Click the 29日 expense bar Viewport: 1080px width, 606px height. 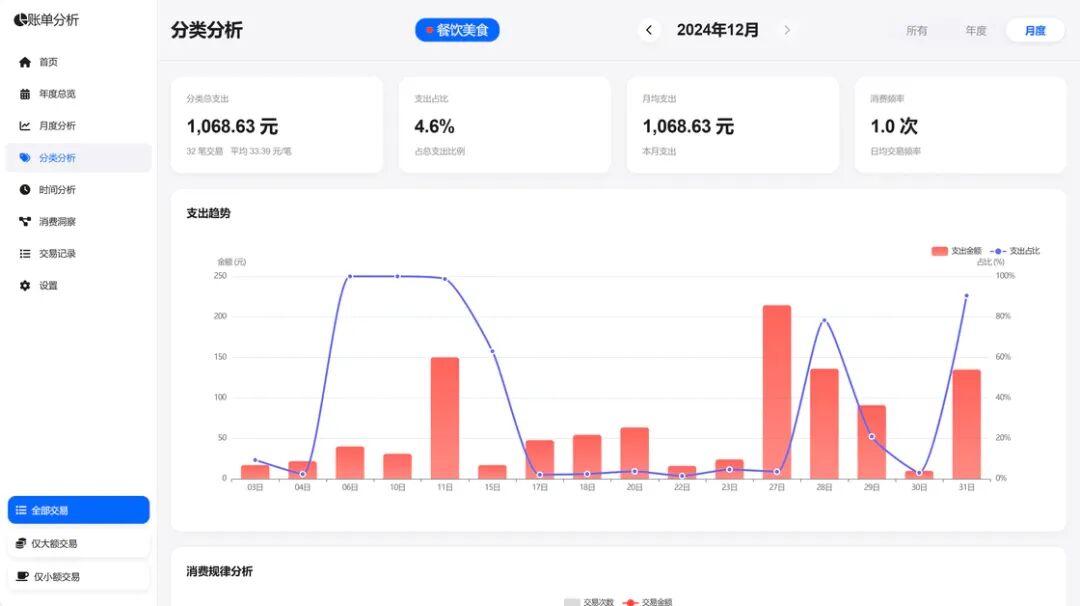[x=872, y=442]
